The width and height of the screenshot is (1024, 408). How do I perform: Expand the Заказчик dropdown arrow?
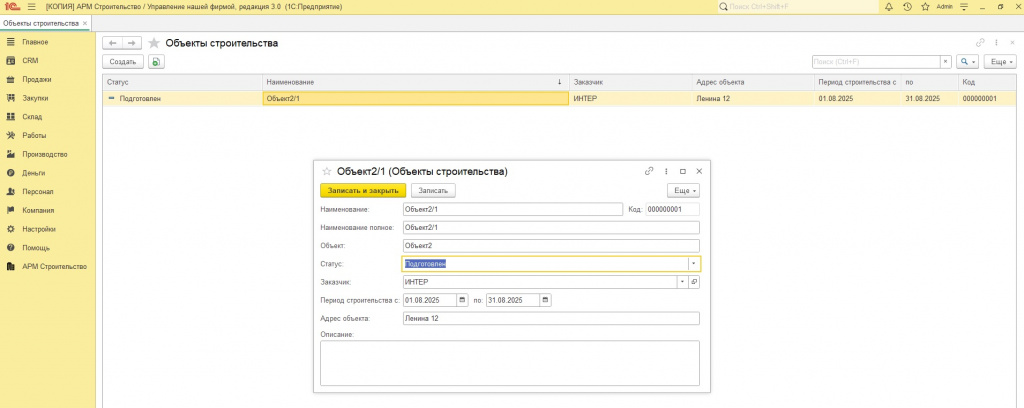click(x=682, y=282)
